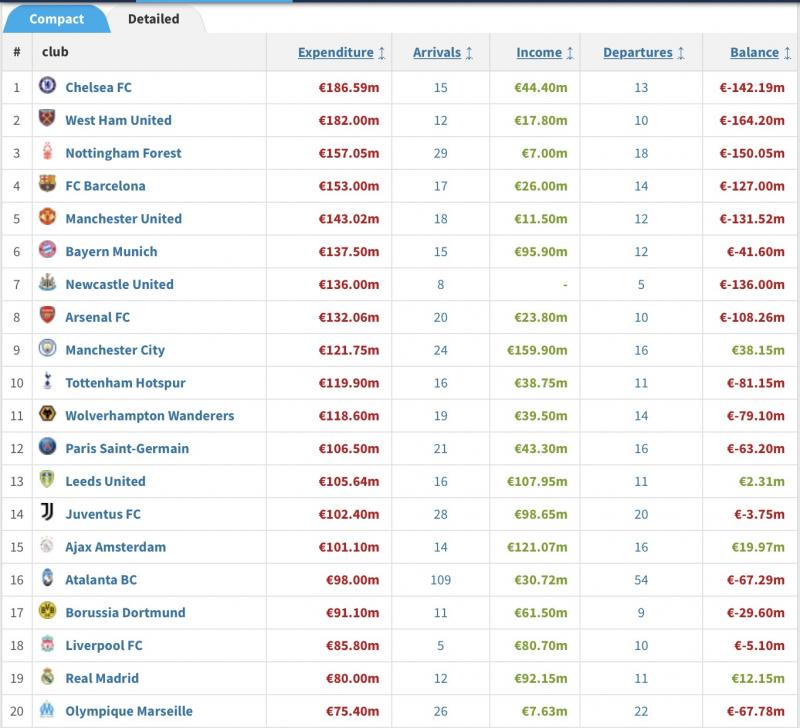The image size is (800, 728).
Task: Open the Olympique Marseille club link
Action: (129, 711)
